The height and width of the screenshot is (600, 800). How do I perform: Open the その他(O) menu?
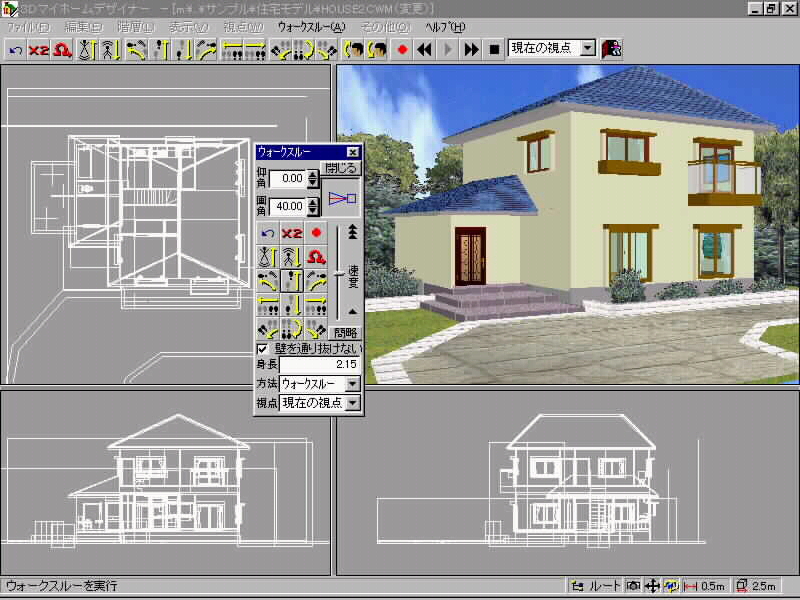tap(385, 27)
